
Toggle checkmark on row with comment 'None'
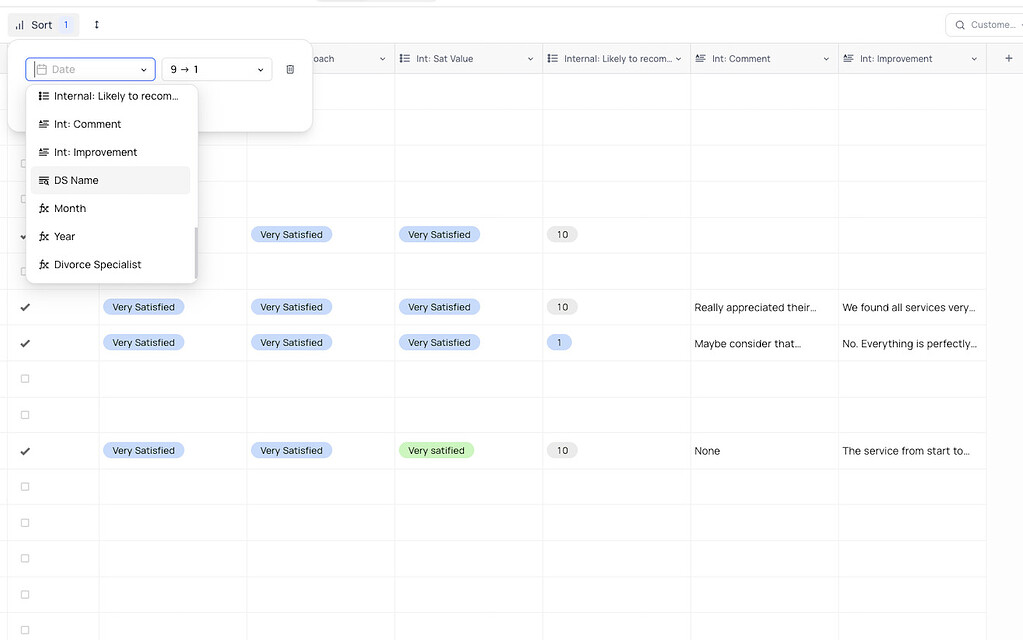[x=25, y=451]
